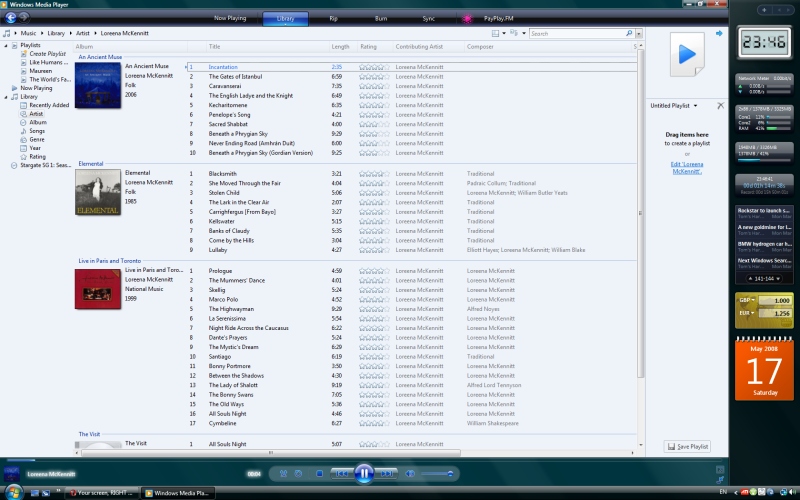
Task: Click the music note category icon in breadcrumb
Action: (7, 33)
